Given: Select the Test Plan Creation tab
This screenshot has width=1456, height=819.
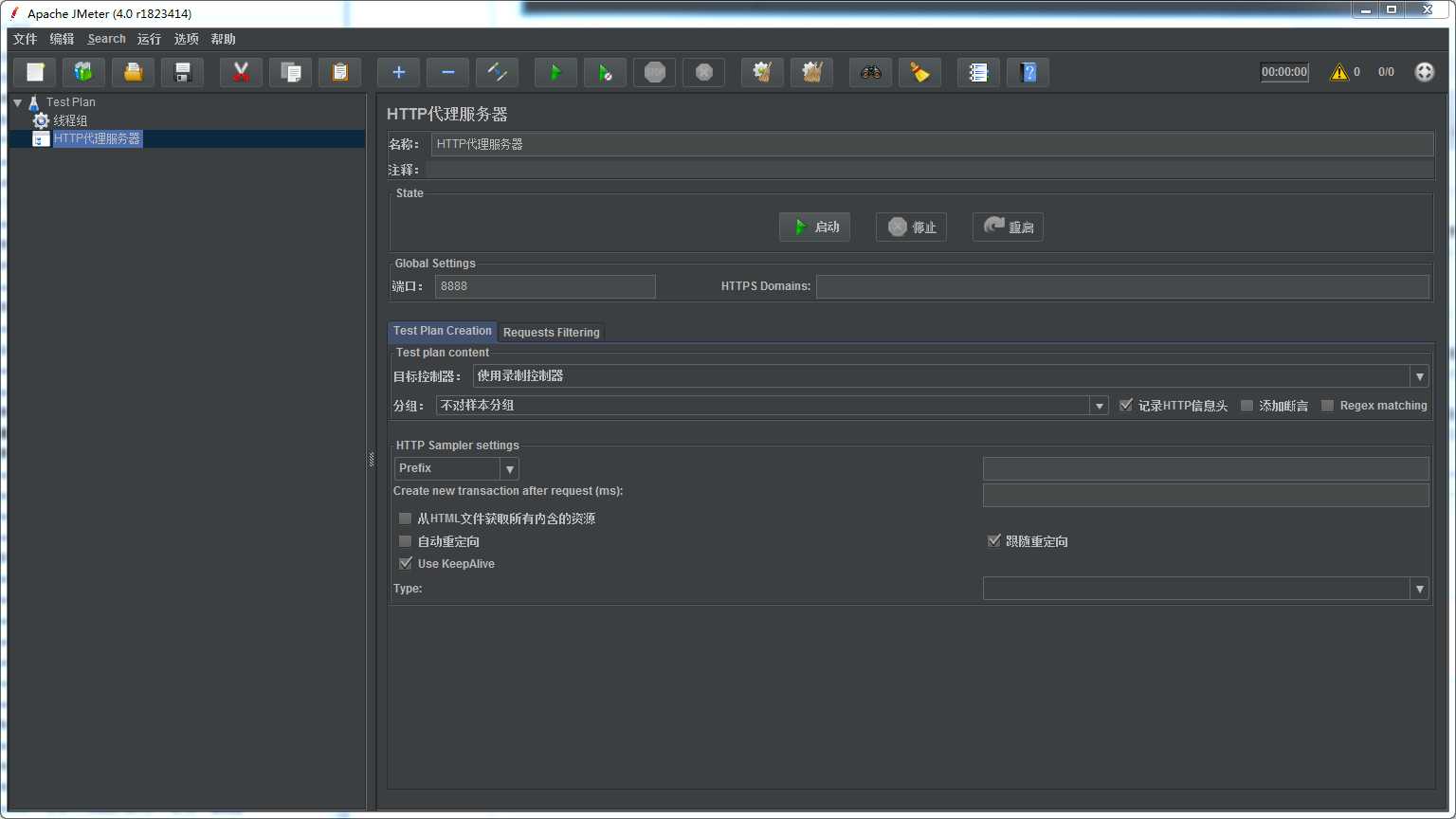Looking at the screenshot, I should pyautogui.click(x=443, y=331).
